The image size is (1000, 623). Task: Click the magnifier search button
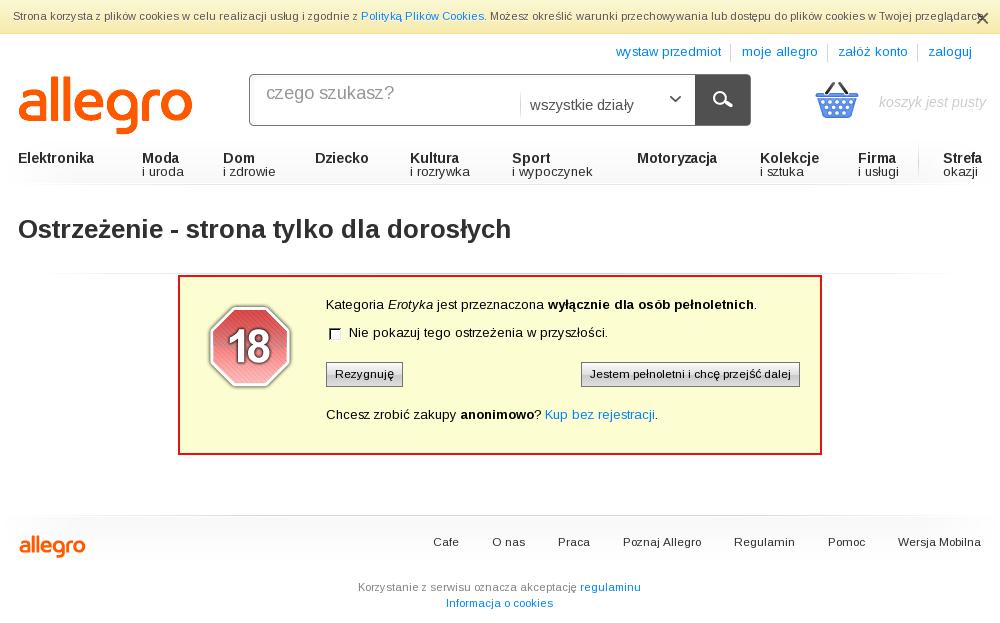click(723, 99)
